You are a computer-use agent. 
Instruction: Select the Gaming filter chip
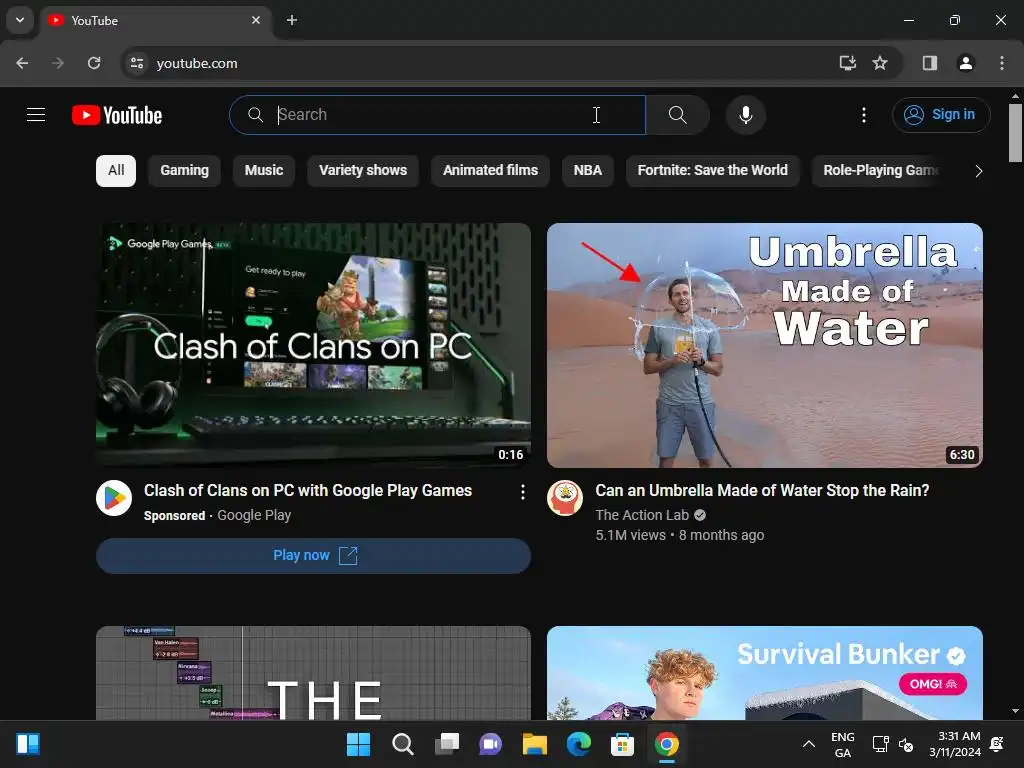click(184, 170)
